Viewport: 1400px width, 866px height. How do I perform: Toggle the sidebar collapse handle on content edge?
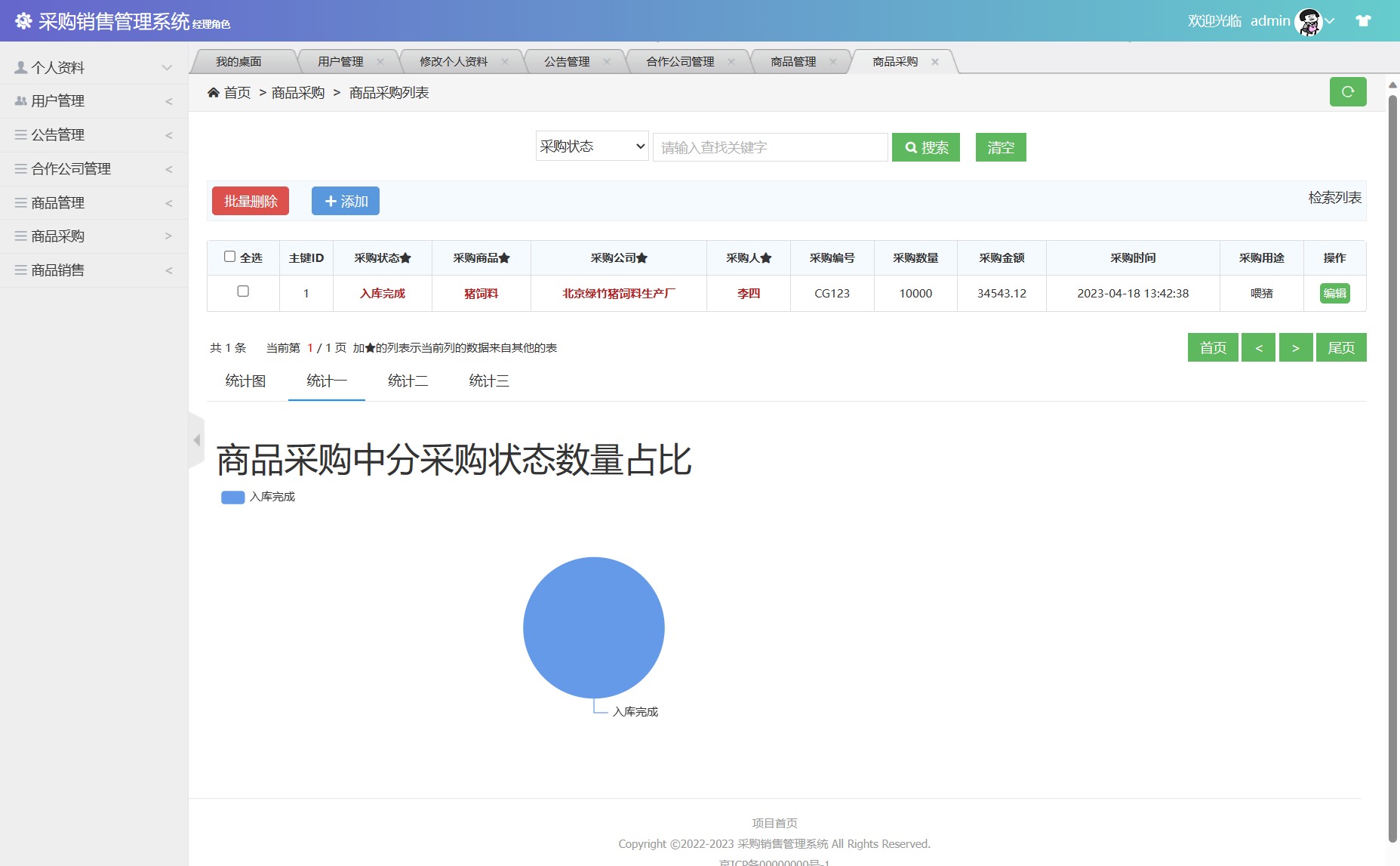(196, 440)
